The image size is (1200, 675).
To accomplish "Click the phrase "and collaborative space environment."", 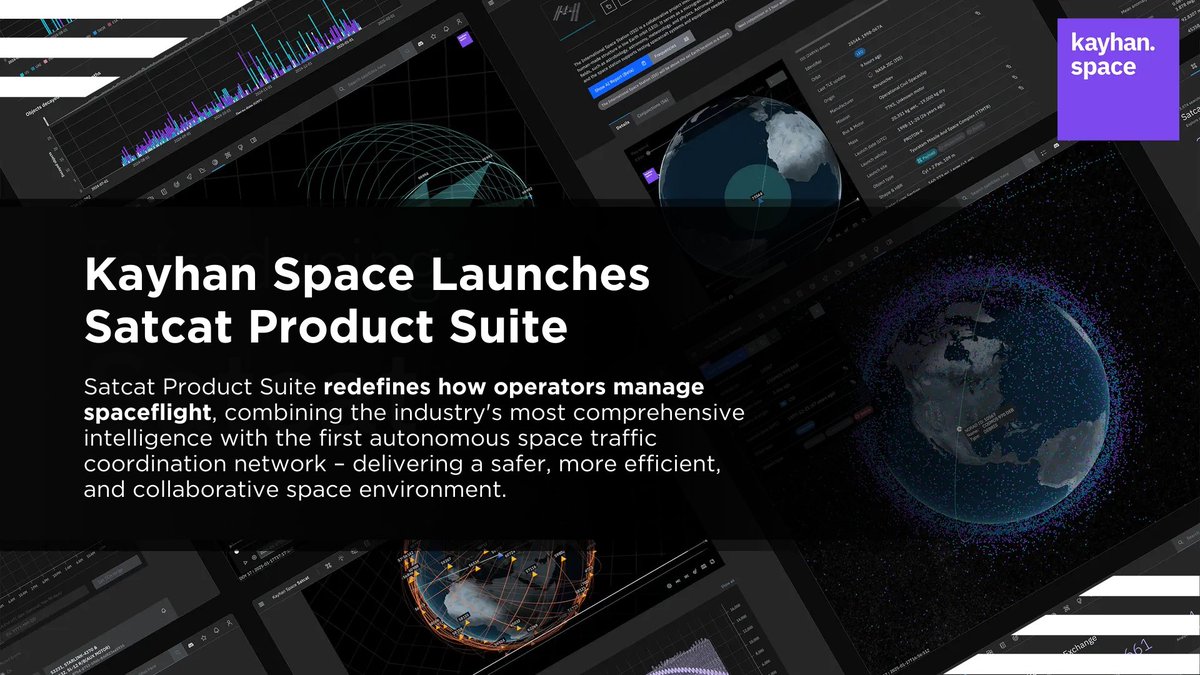I will tap(297, 491).
